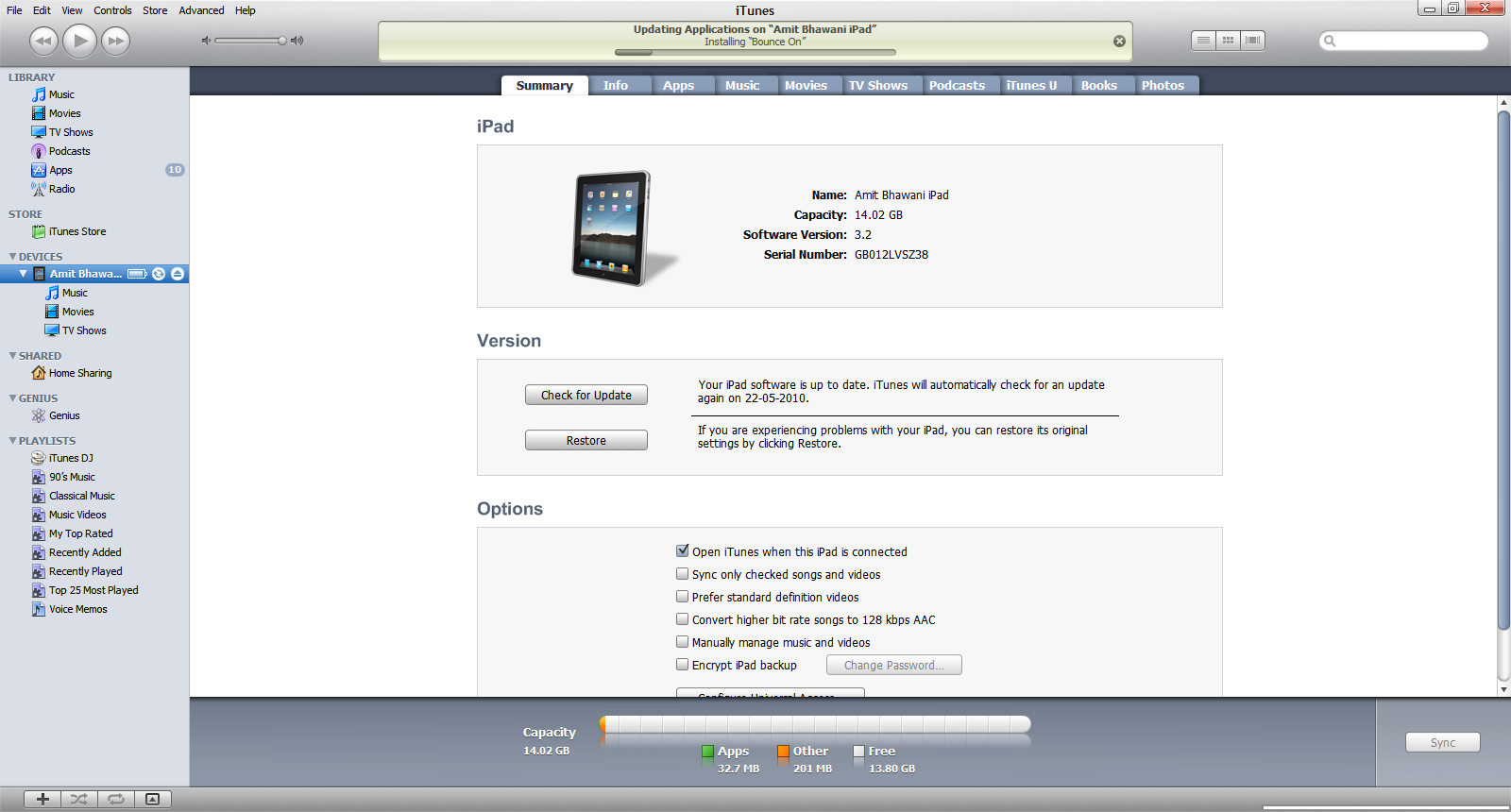The width and height of the screenshot is (1511, 812).
Task: Click the Previous track rewind button
Action: (43, 41)
